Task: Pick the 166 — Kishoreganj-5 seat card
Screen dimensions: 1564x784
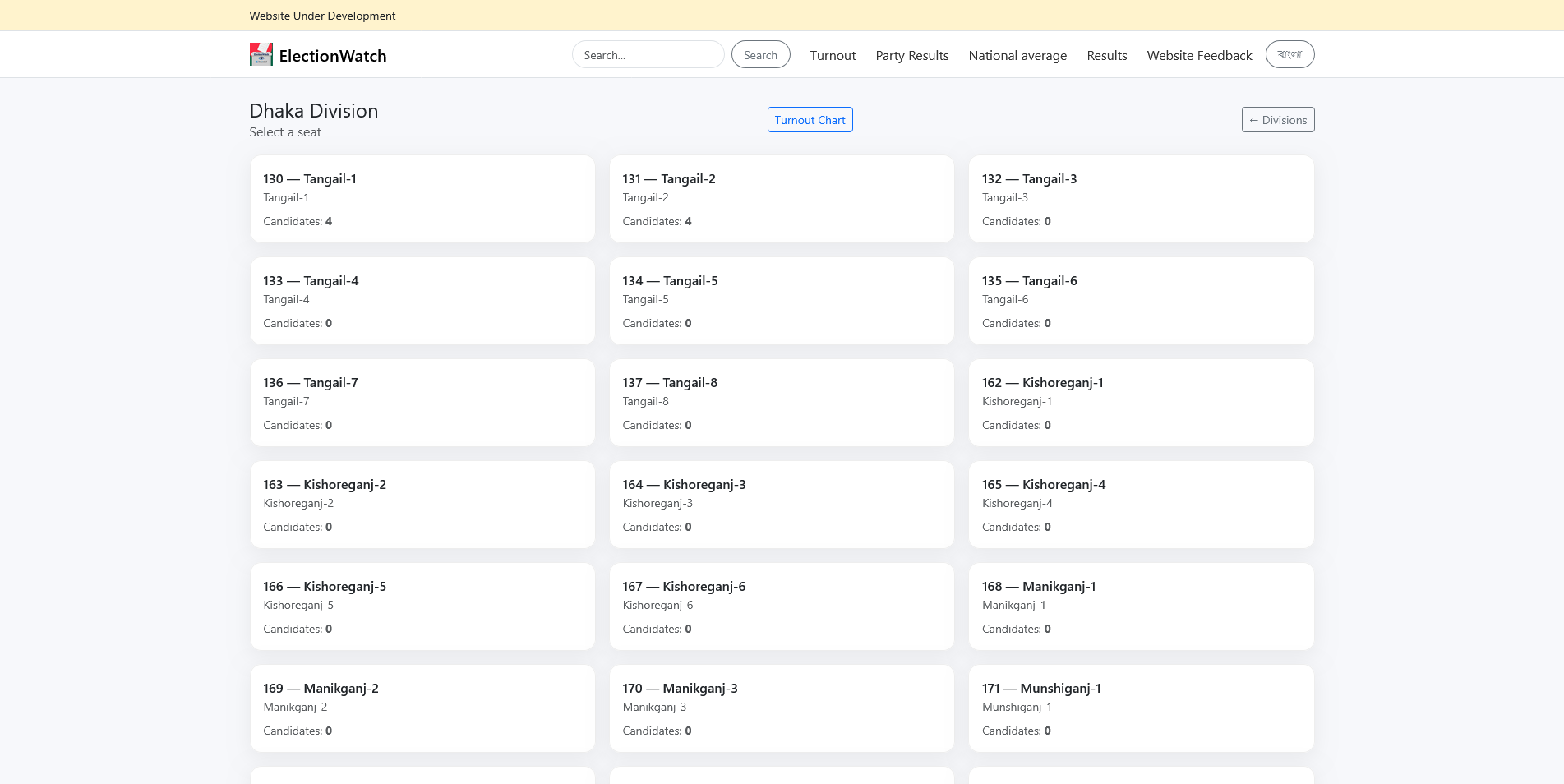Action: point(422,606)
